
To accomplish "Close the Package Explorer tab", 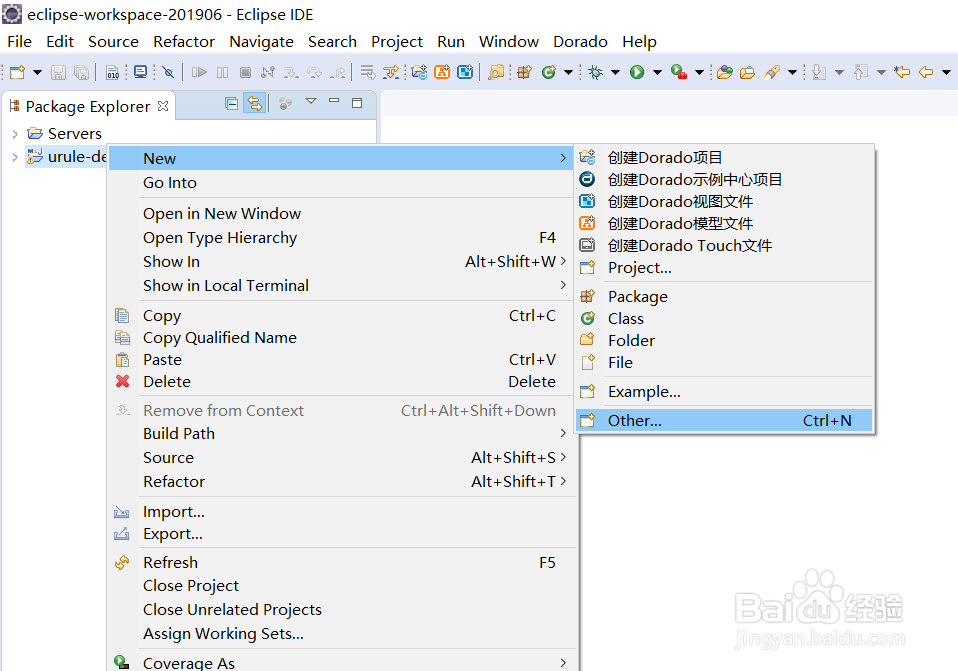I will (163, 106).
